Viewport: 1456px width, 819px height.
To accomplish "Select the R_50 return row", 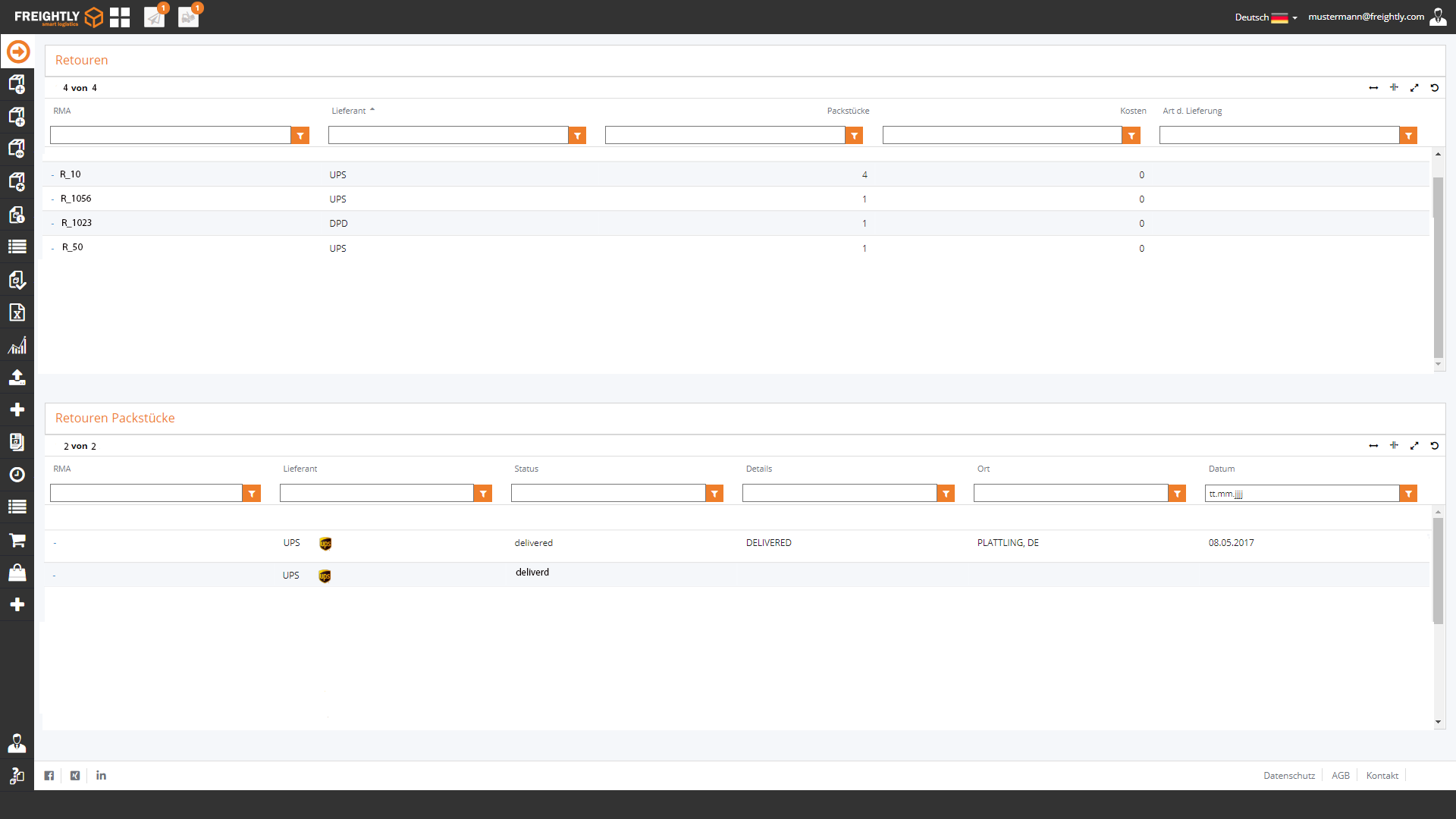I will (737, 248).
